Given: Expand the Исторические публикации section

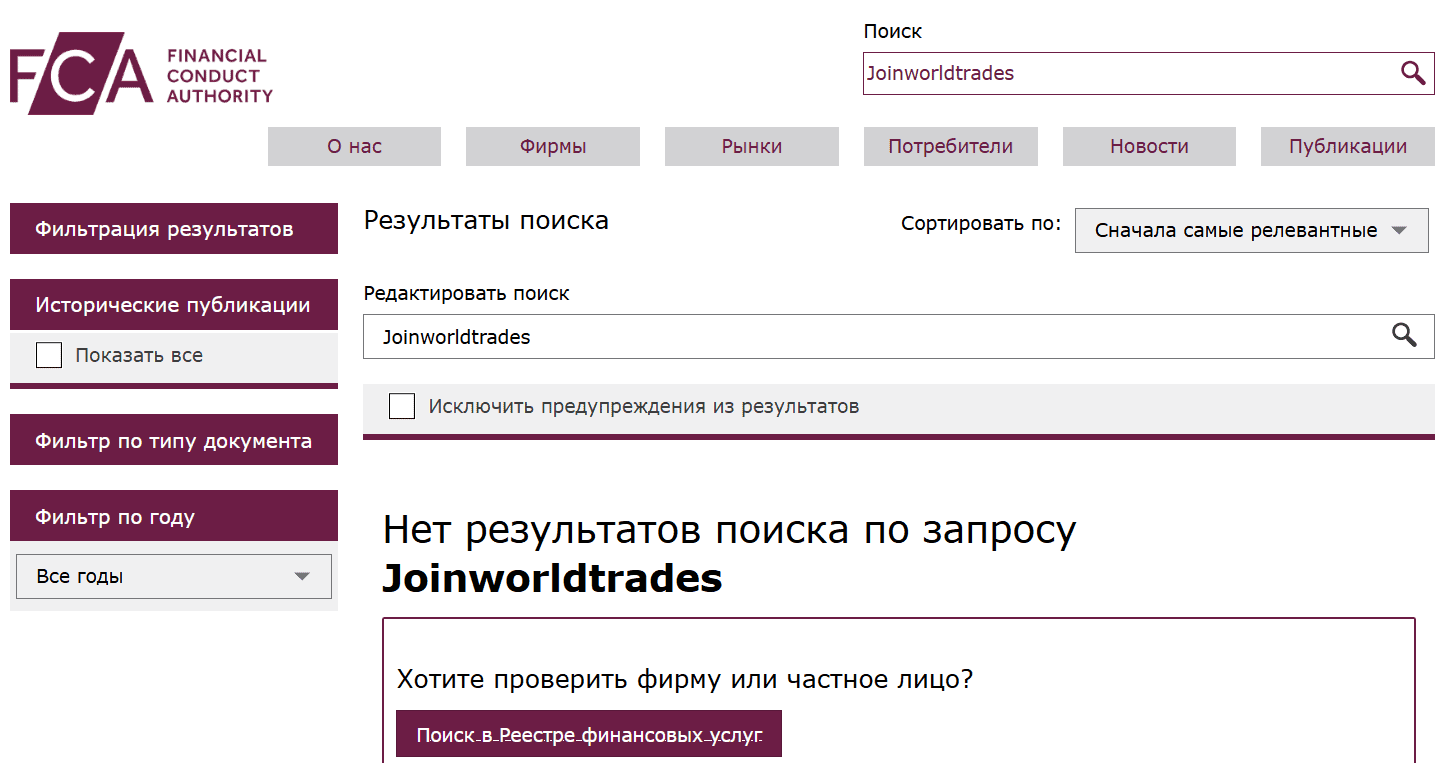Looking at the screenshot, I should click(173, 304).
